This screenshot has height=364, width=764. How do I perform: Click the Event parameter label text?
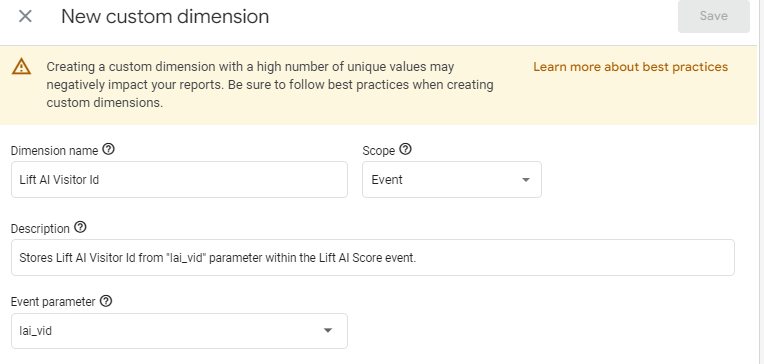point(53,302)
